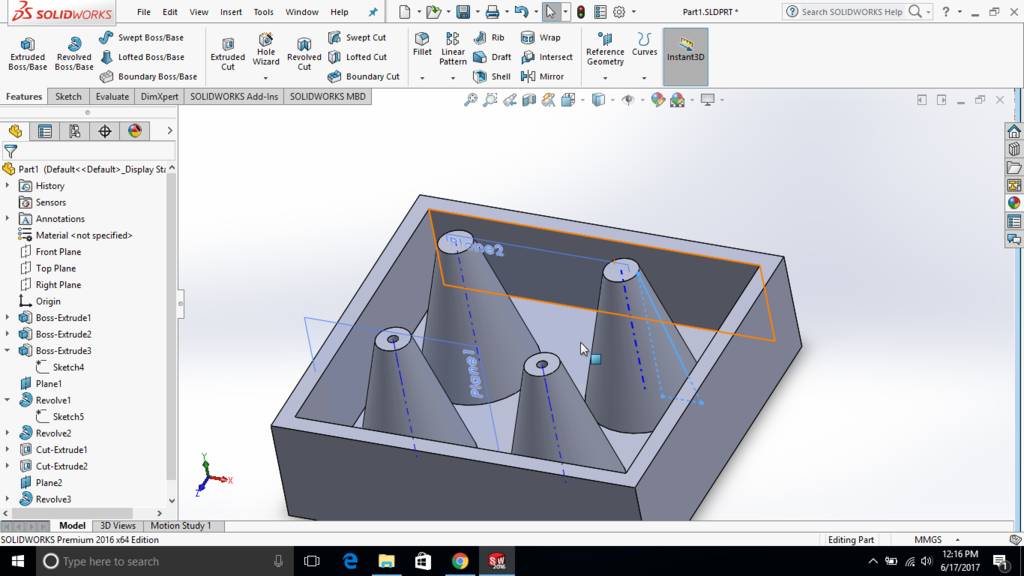This screenshot has height=576, width=1024.
Task: Select Plane2 in the feature tree
Action: [x=48, y=483]
